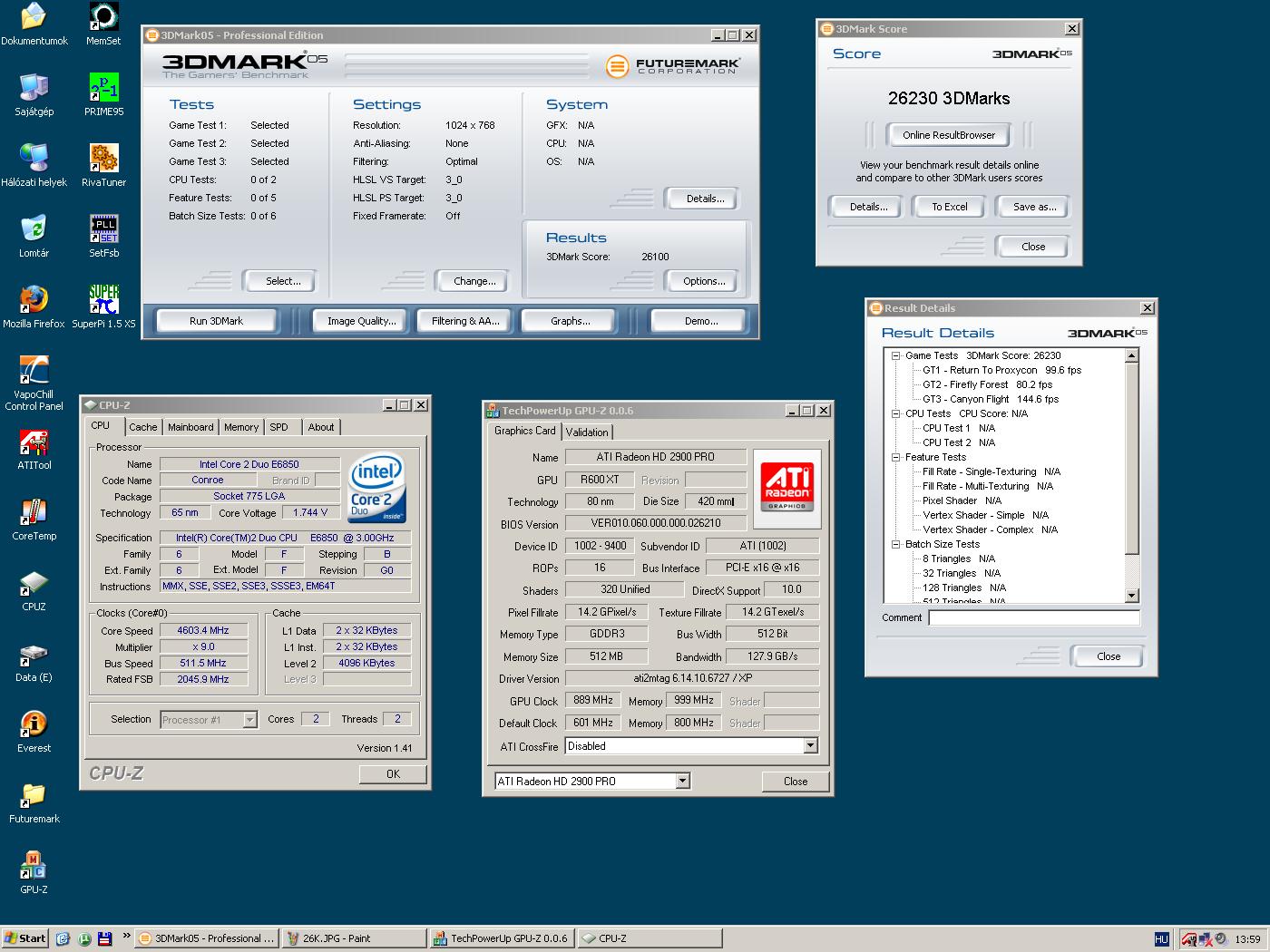The height and width of the screenshot is (952, 1270).
Task: Open the Lomtár recycle bin icon
Action: pos(34,237)
